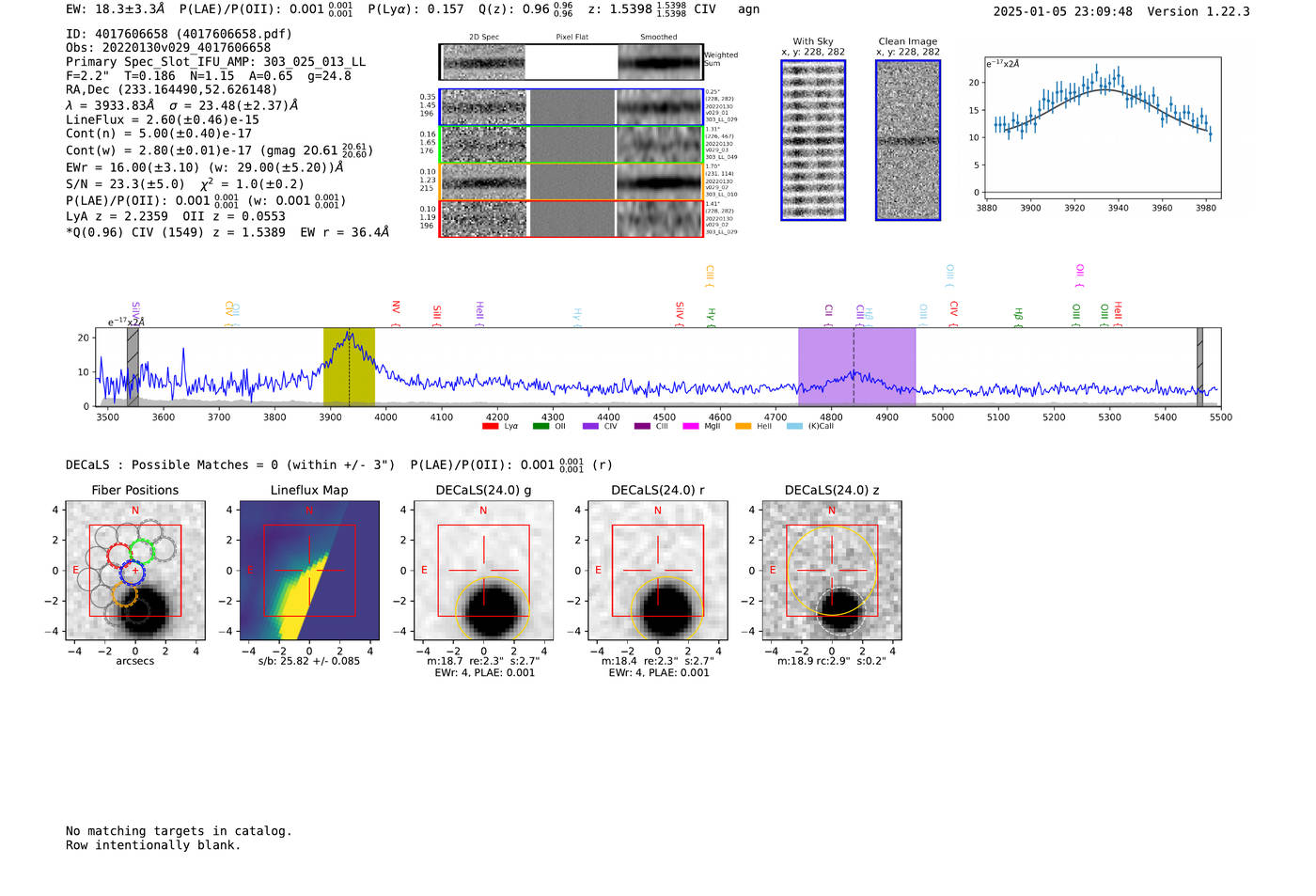This screenshot has width=1316, height=896.
Task: Open the DECaLS(24.0) r cutout
Action: pos(658,571)
